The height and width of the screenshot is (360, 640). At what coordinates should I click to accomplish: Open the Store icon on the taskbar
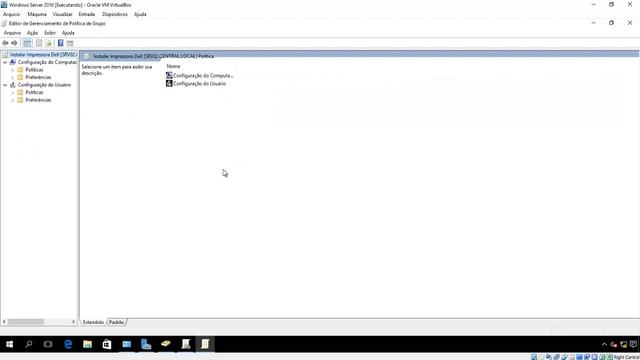coord(107,344)
